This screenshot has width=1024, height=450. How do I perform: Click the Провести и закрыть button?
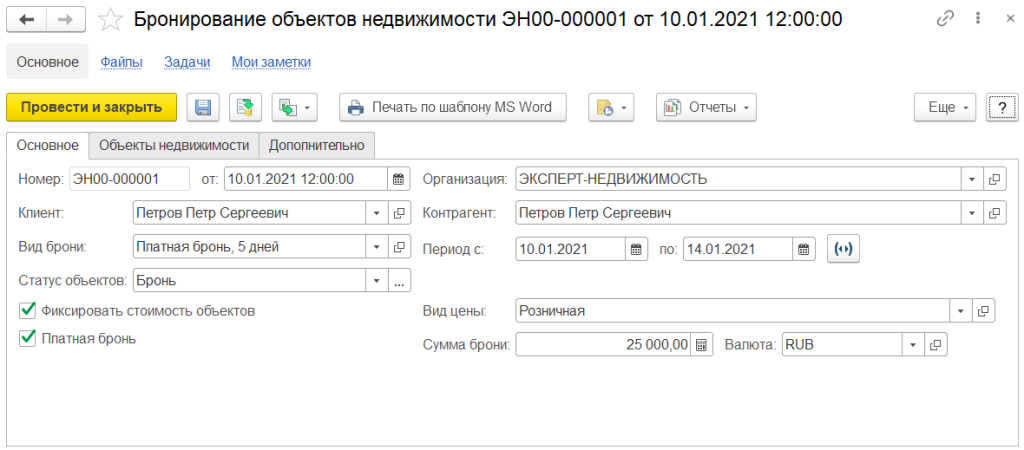pyautogui.click(x=91, y=107)
